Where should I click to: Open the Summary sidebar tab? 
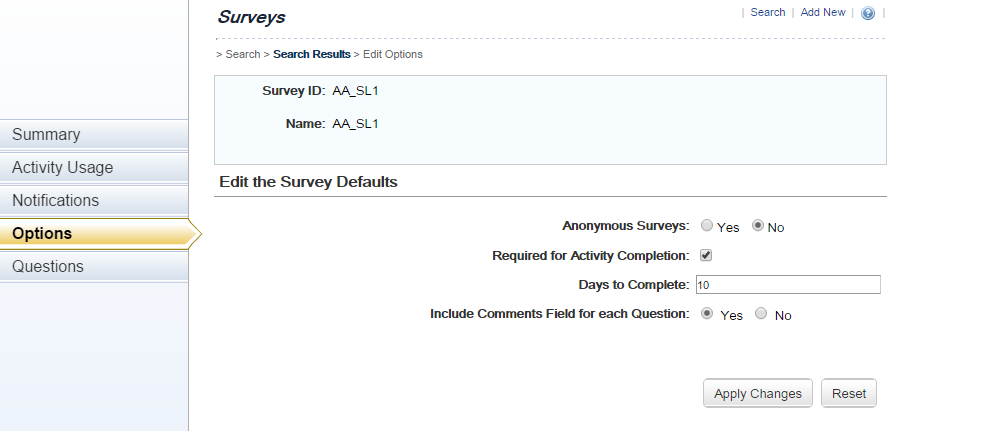pos(94,134)
